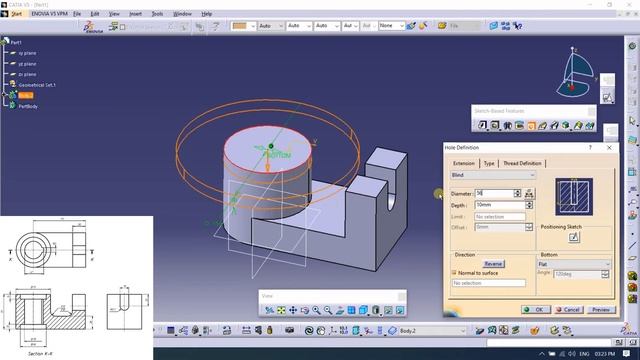Select the Pan tool in View toolbar
This screenshot has width=640, height=360.
[293, 311]
